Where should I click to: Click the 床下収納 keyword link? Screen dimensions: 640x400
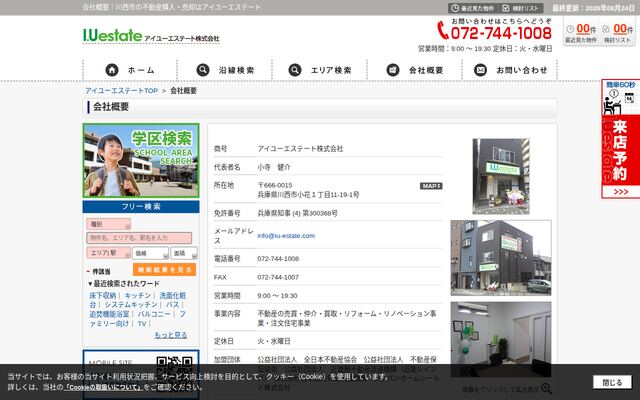tap(103, 295)
